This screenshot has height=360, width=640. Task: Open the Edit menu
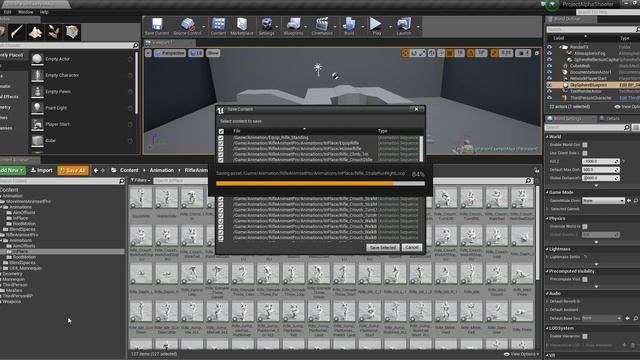[x=7, y=12]
